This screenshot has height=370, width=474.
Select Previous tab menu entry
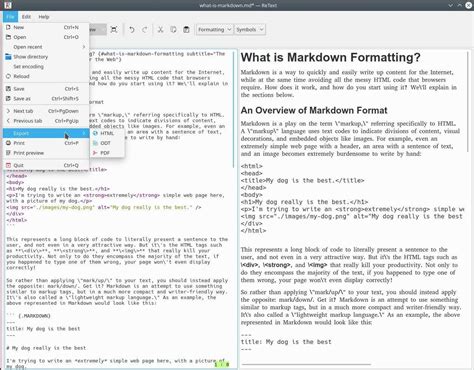(x=46, y=121)
